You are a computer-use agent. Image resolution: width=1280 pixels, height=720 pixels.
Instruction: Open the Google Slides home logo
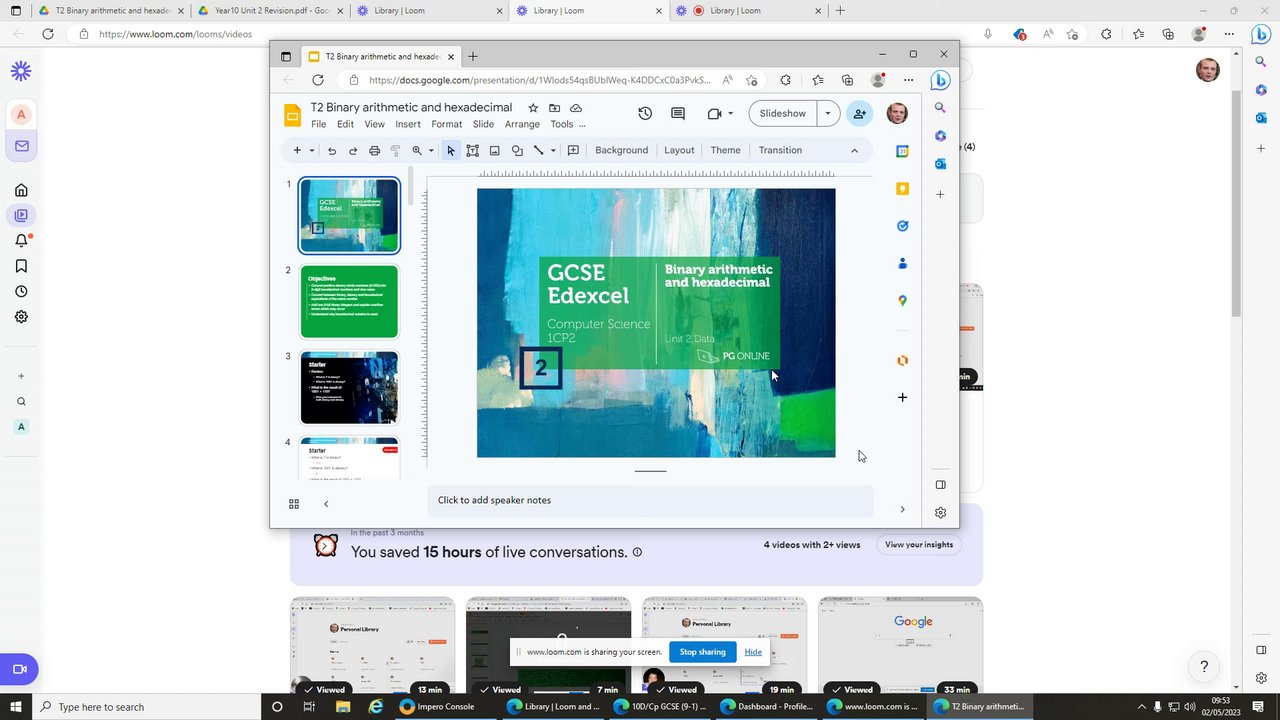(292, 115)
